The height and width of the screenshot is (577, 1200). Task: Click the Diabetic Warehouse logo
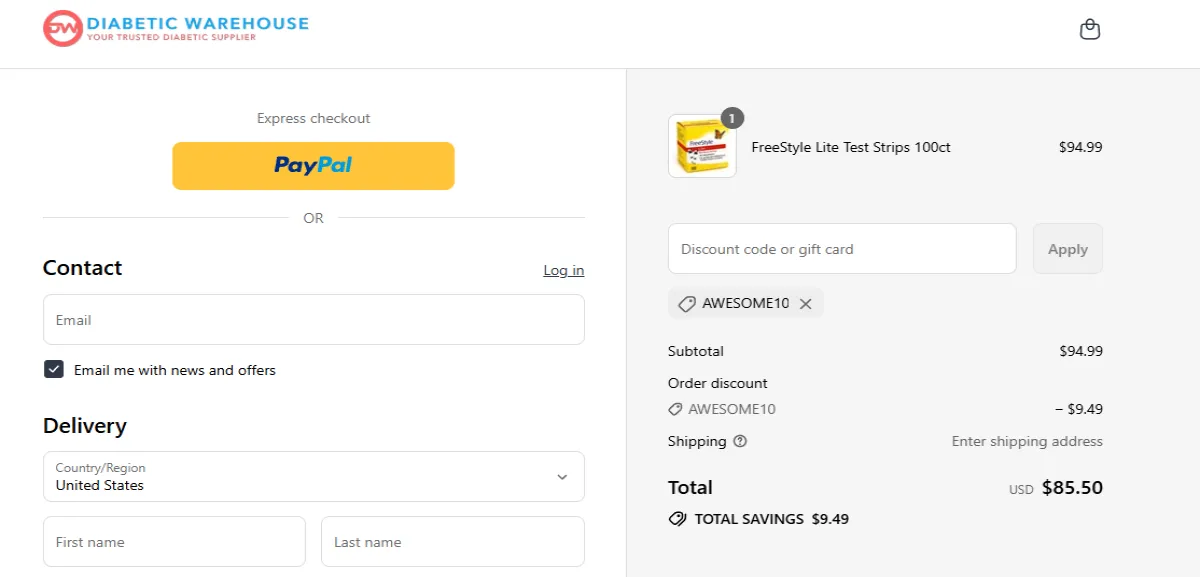(174, 29)
